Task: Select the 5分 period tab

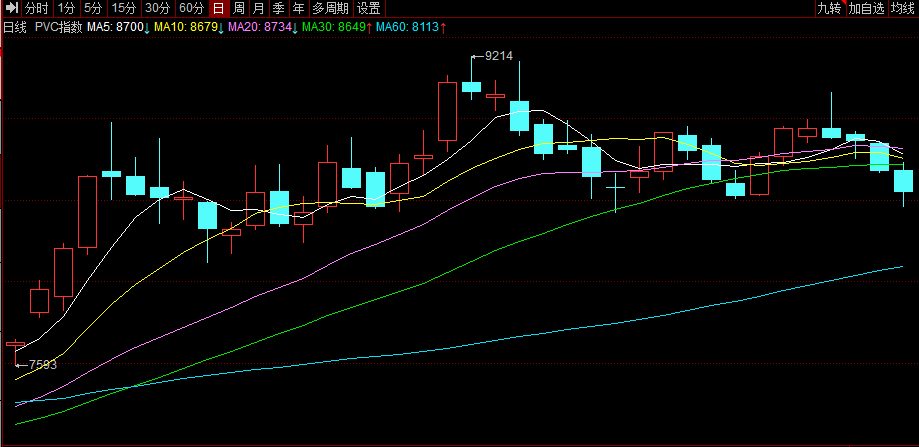Action: [93, 8]
